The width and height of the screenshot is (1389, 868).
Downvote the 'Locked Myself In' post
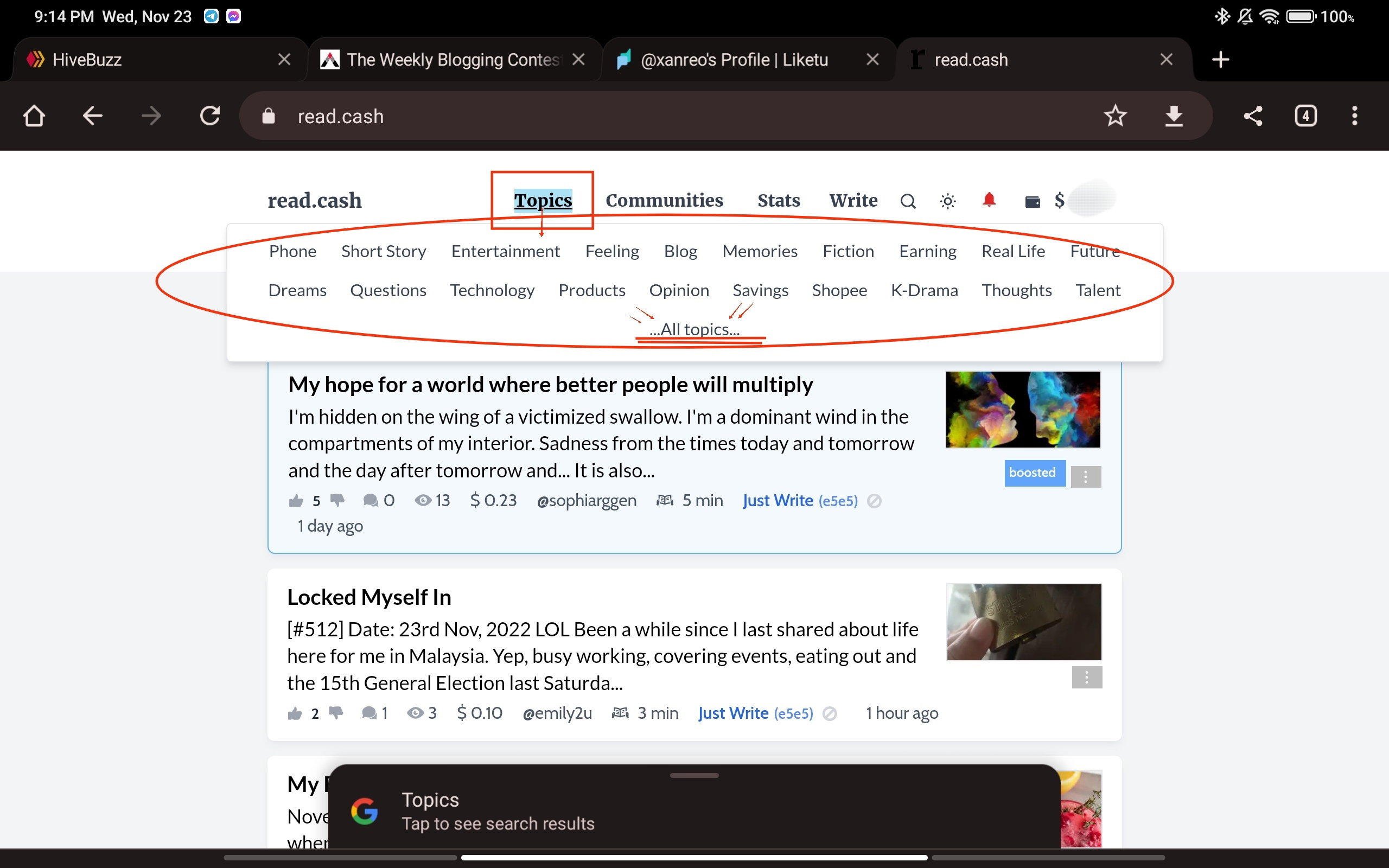pyautogui.click(x=336, y=713)
